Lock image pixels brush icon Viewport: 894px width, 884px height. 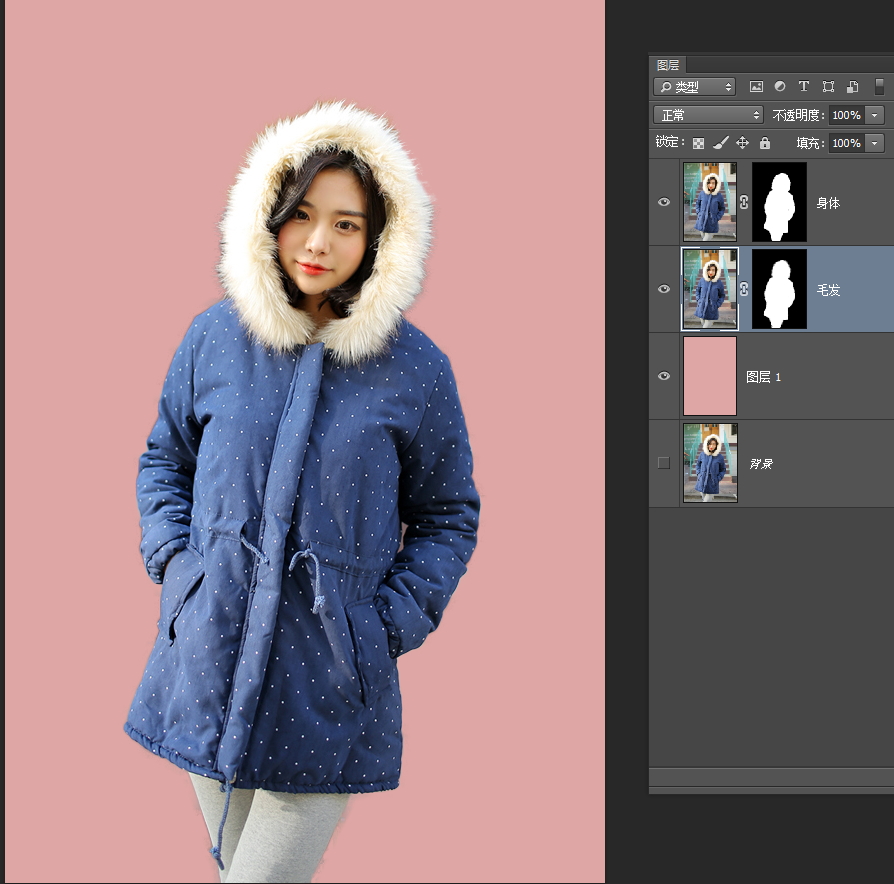(721, 143)
